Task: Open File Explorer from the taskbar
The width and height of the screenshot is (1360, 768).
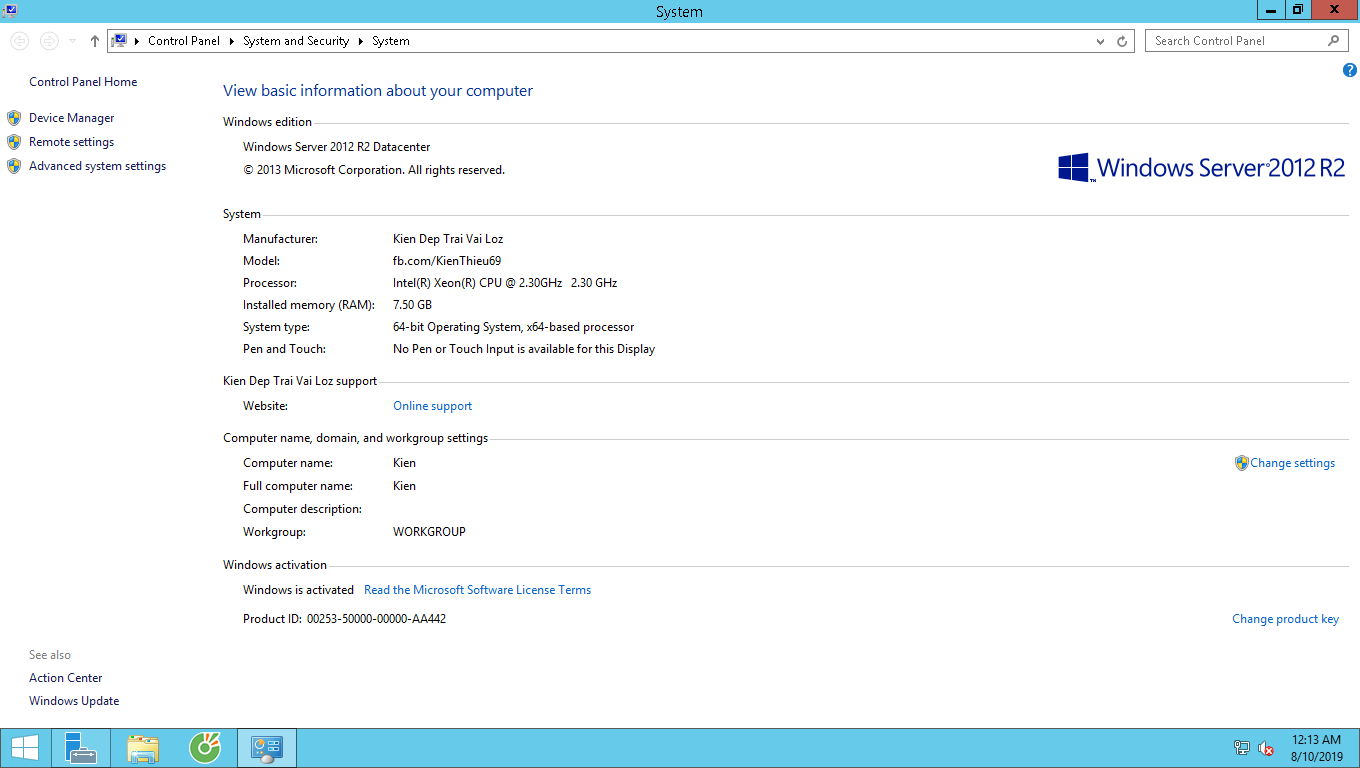Action: [x=143, y=748]
